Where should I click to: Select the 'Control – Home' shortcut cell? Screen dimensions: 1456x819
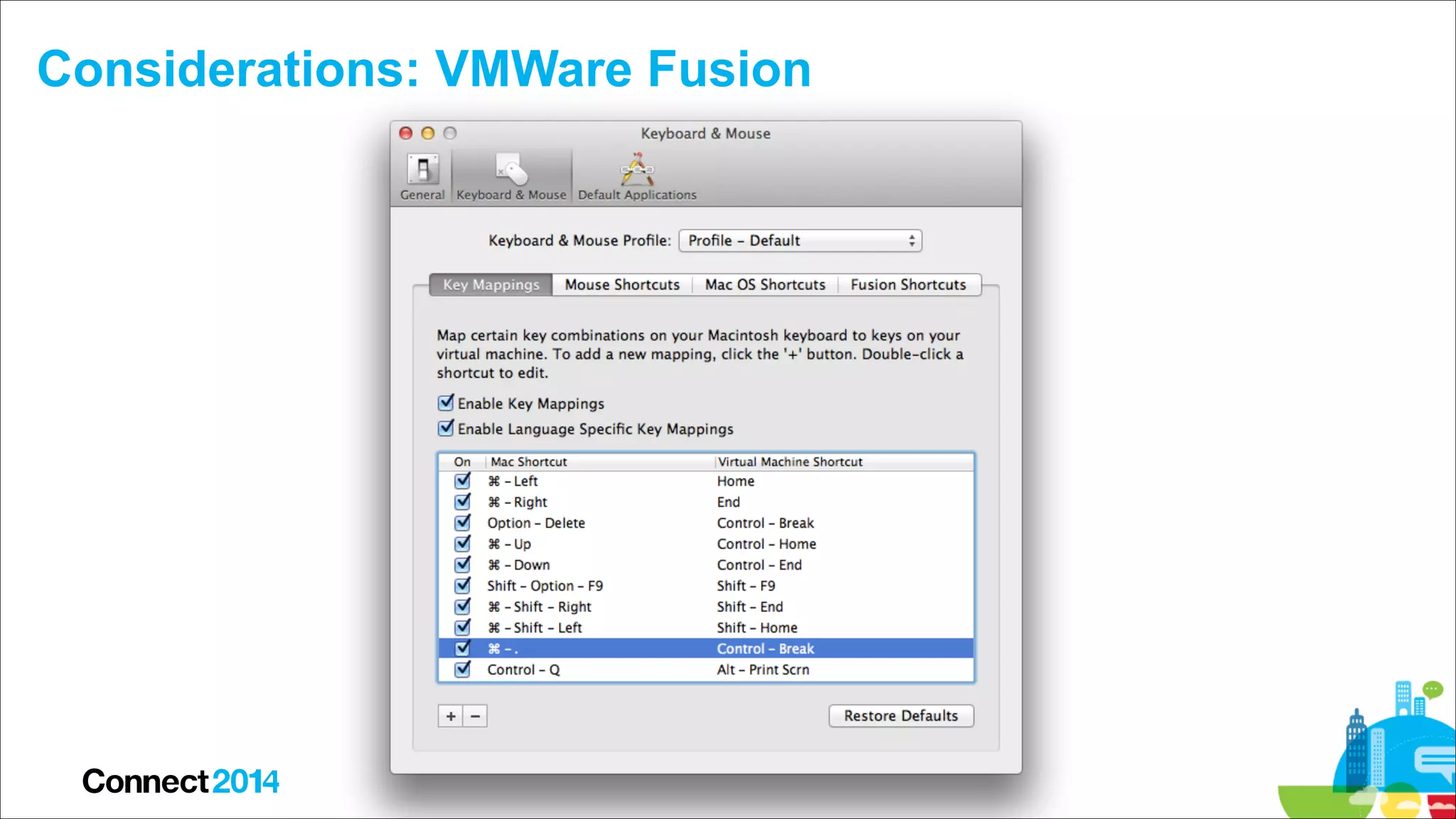[x=766, y=544]
